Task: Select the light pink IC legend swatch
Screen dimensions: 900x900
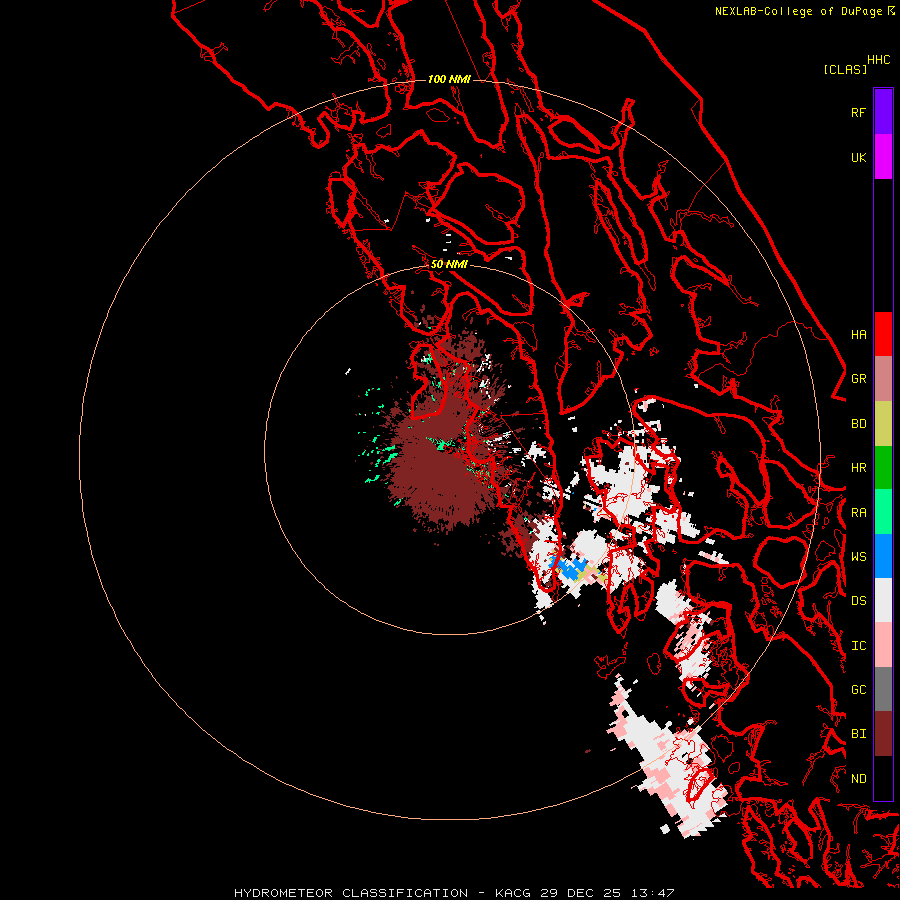Action: (883, 645)
